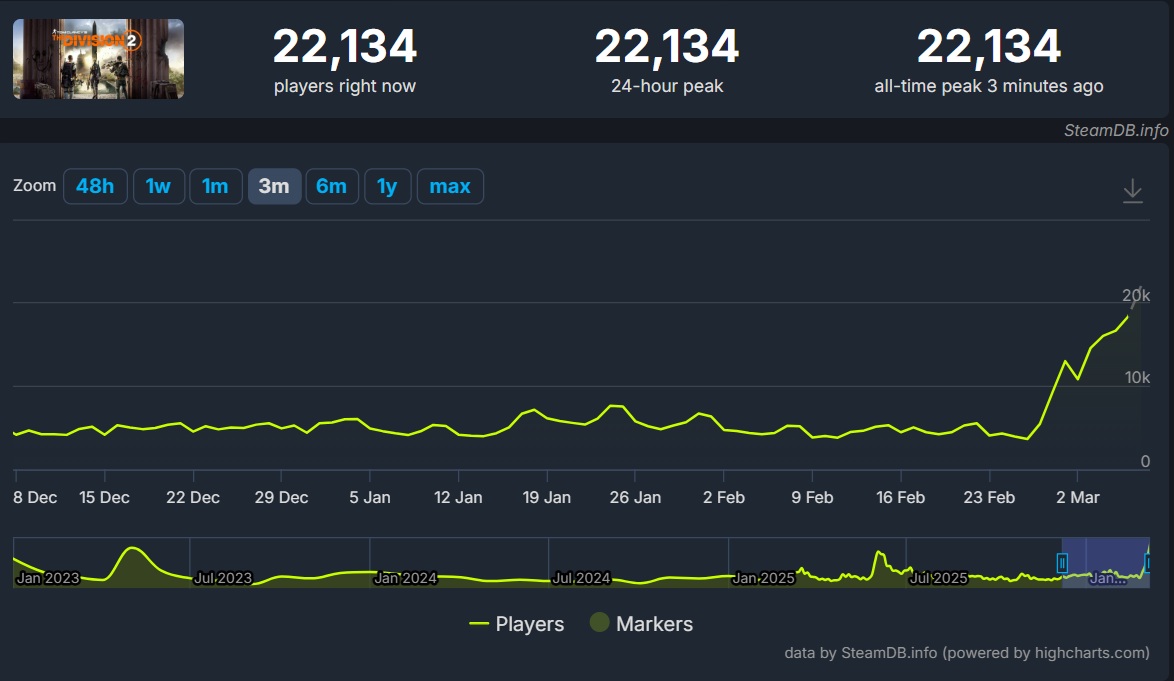Click the all-time peak player count

988,46
